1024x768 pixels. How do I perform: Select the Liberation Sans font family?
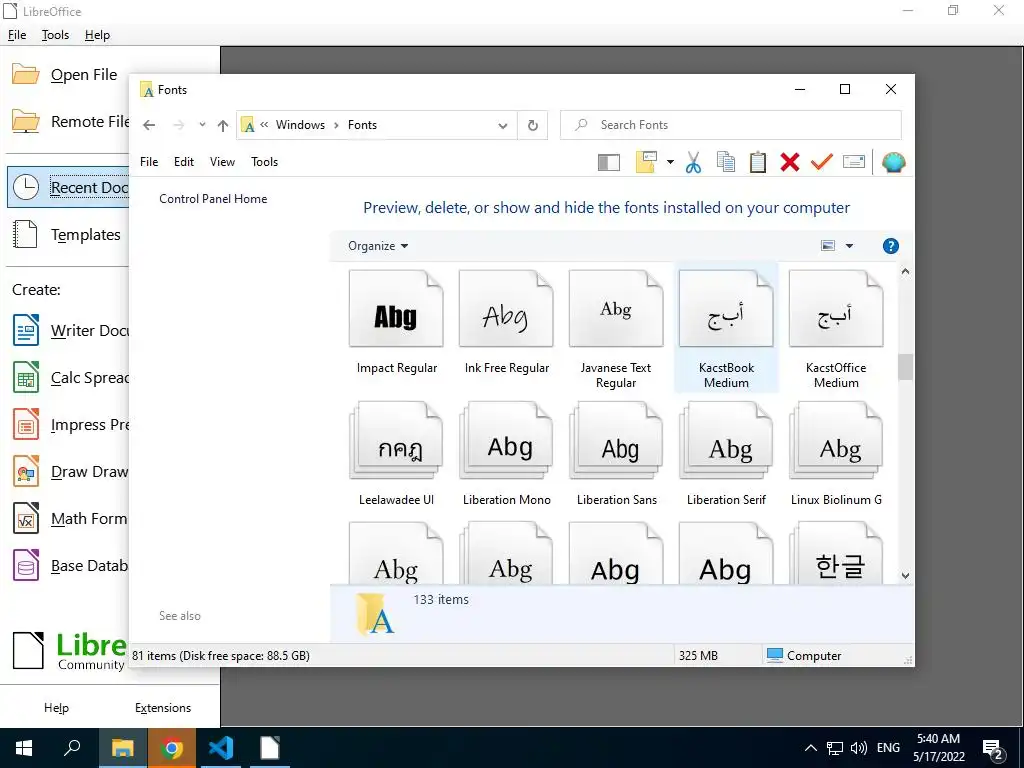click(616, 455)
